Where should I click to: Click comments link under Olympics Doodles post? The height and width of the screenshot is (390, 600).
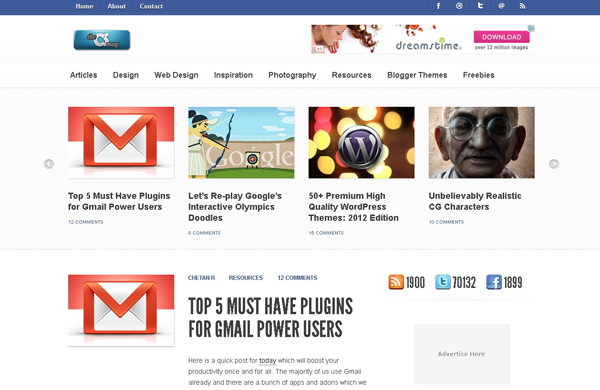click(204, 233)
